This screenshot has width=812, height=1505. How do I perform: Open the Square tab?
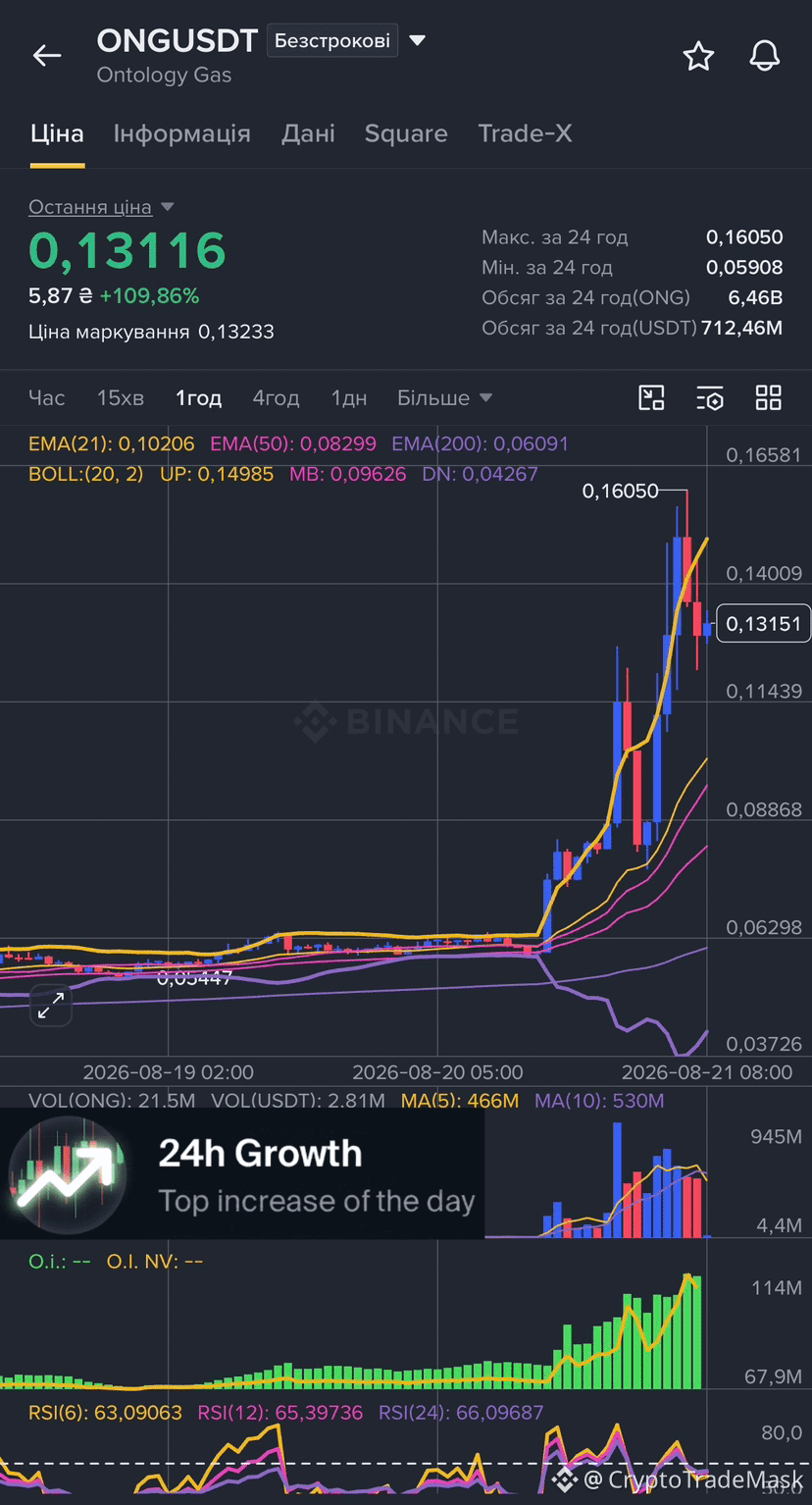(x=406, y=133)
